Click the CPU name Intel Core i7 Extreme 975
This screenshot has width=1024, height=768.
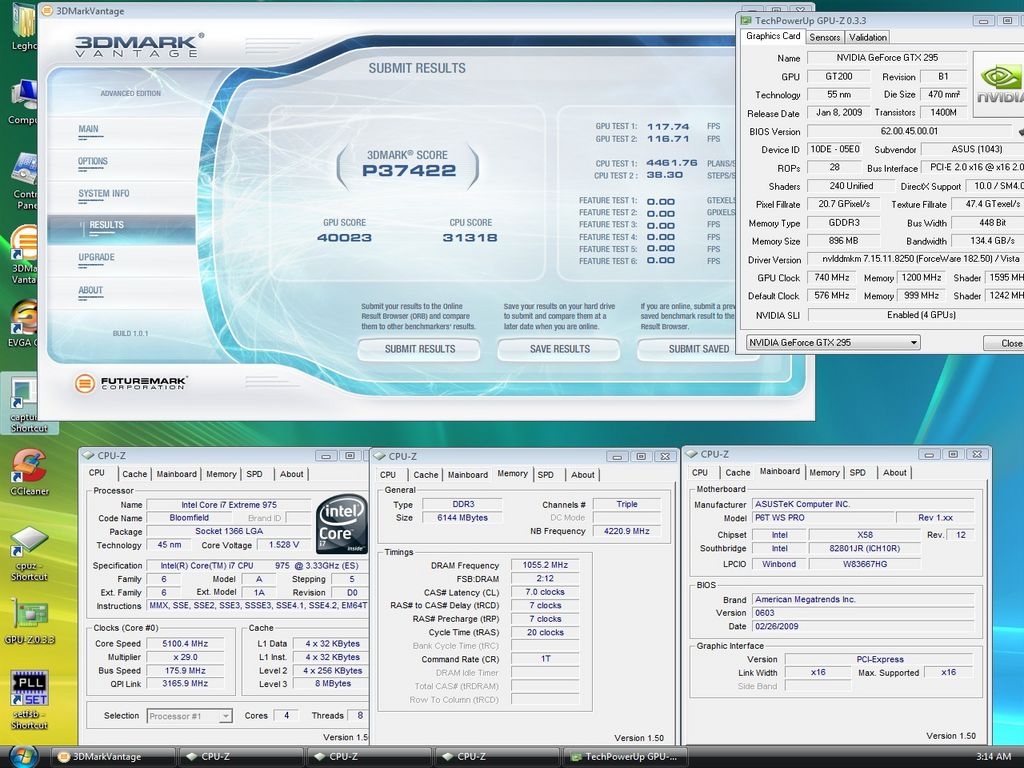(229, 505)
